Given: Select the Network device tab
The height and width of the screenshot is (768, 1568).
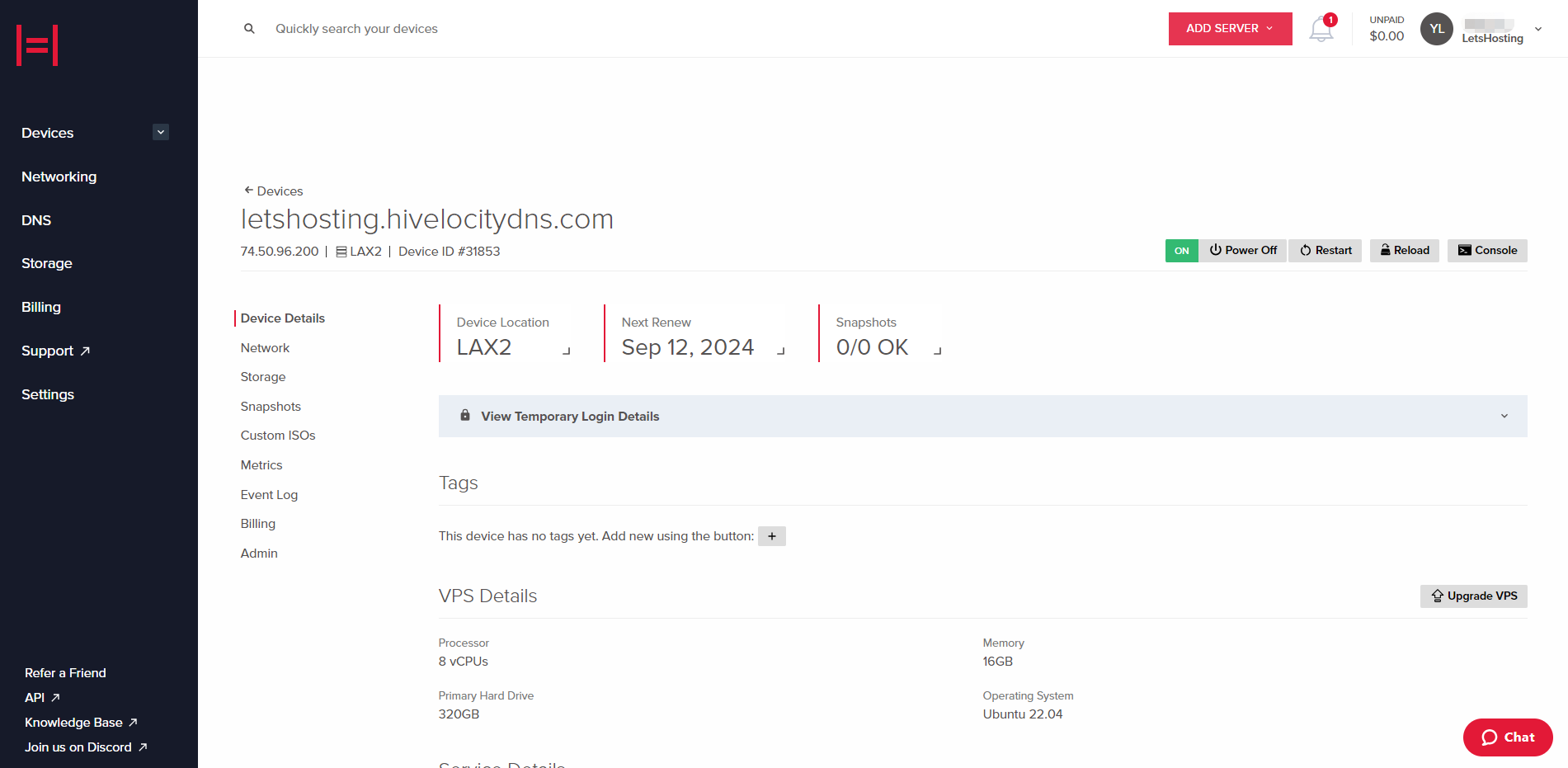Looking at the screenshot, I should (265, 348).
